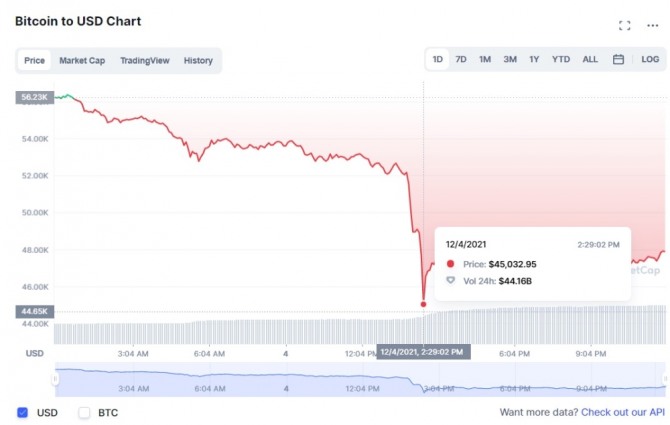670x425 pixels.
Task: Select the Price tab
Action: [34, 60]
